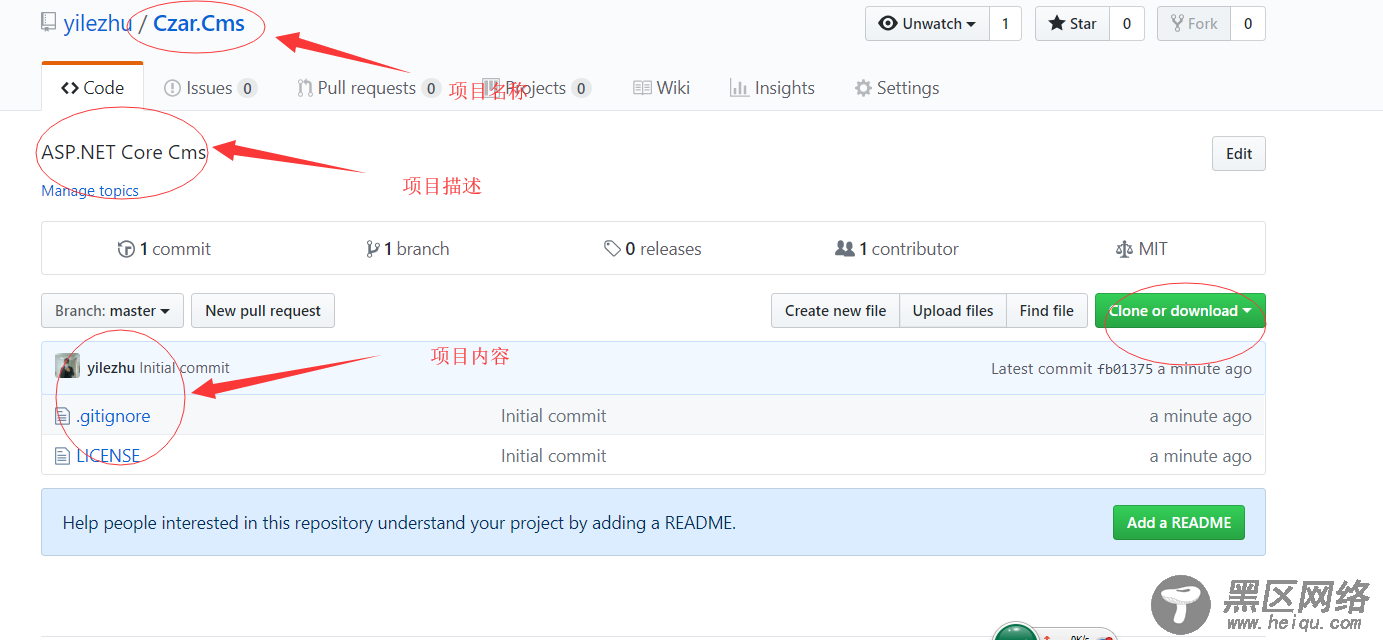1383x640 pixels.
Task: View the 0 releases link
Action: [x=653, y=249]
